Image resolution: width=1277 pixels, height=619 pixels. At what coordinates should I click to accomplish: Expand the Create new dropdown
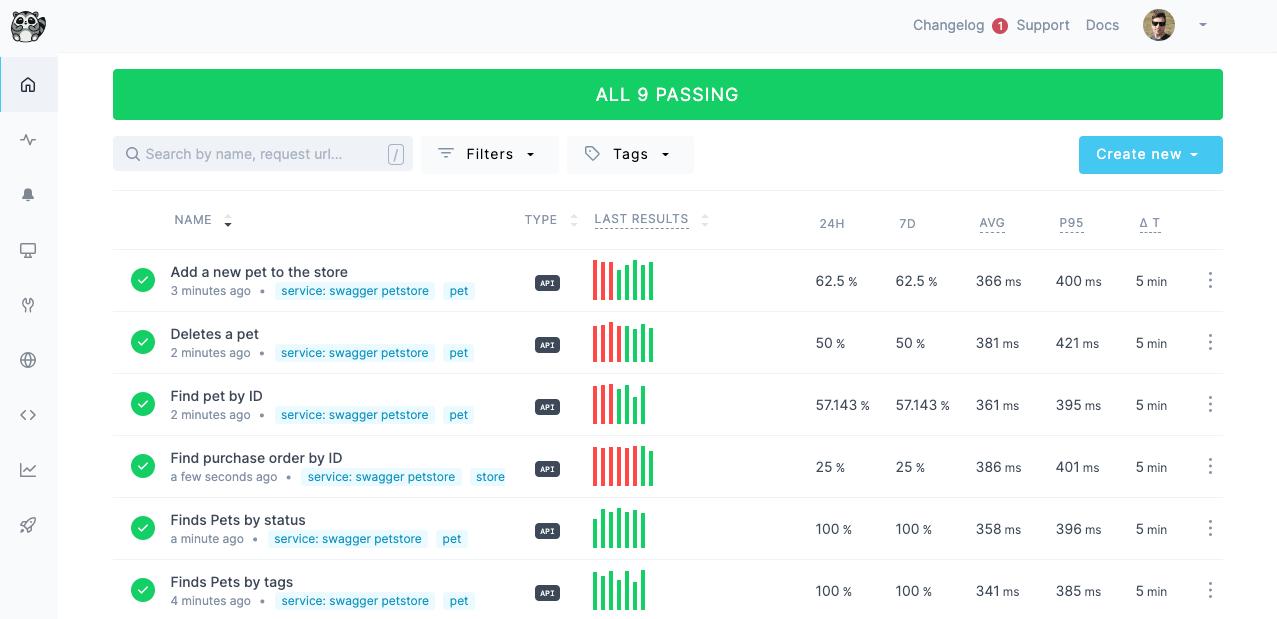click(x=1150, y=154)
